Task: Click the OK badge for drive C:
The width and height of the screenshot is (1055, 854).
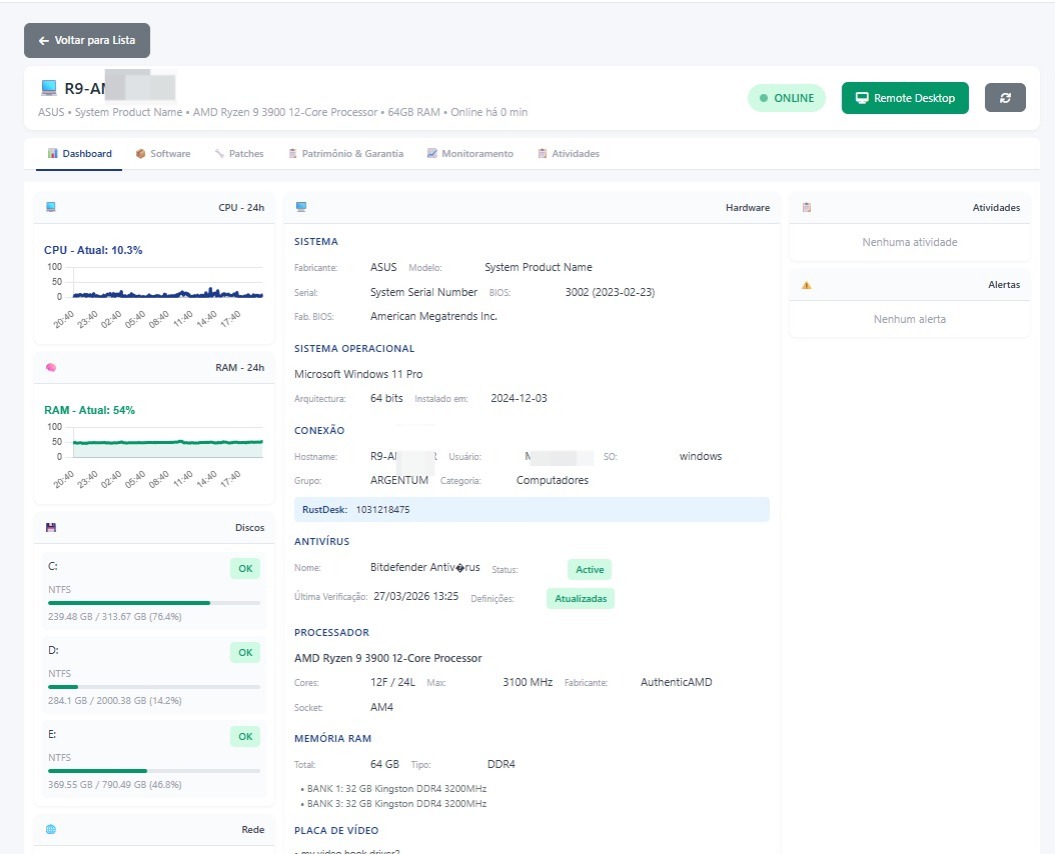Action: pos(245,569)
